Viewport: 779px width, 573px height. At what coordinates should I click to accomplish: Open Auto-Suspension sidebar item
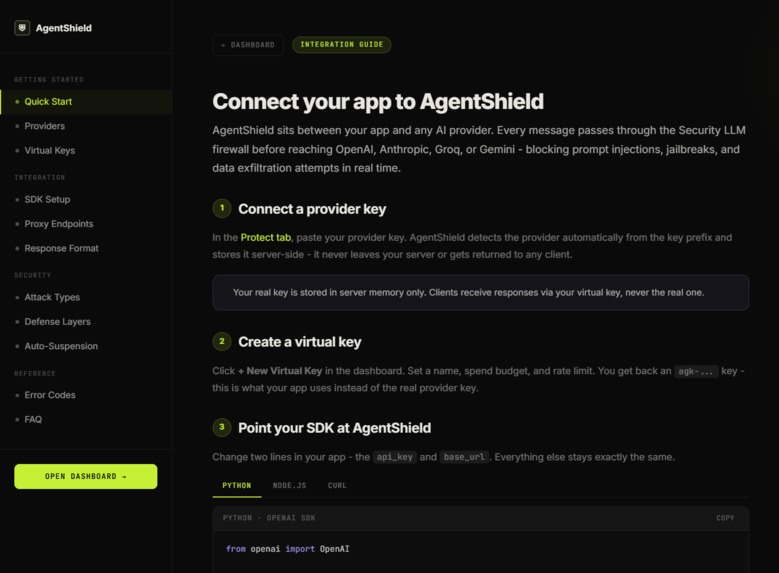pos(86,346)
